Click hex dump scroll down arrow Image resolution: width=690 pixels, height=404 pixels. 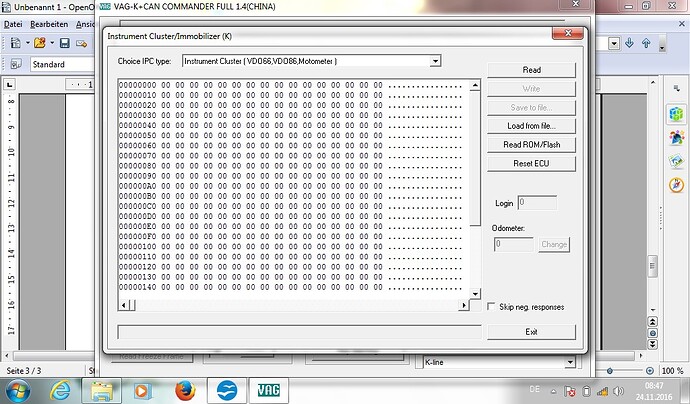pyautogui.click(x=475, y=294)
